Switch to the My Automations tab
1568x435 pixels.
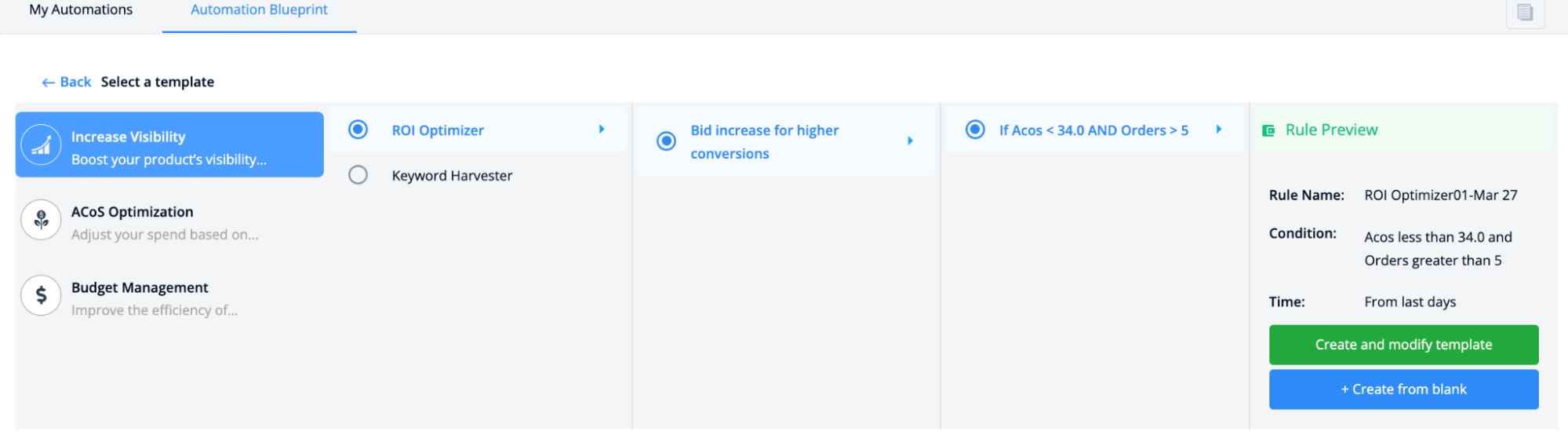click(x=81, y=10)
